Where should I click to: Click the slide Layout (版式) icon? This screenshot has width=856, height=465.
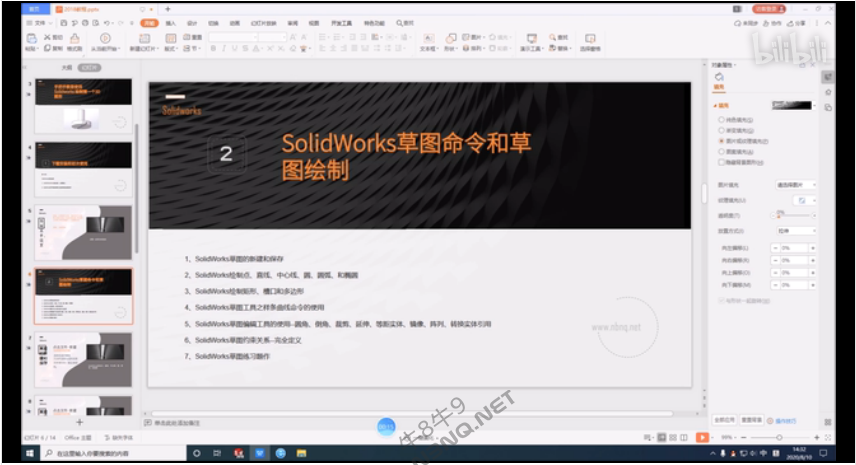click(171, 38)
